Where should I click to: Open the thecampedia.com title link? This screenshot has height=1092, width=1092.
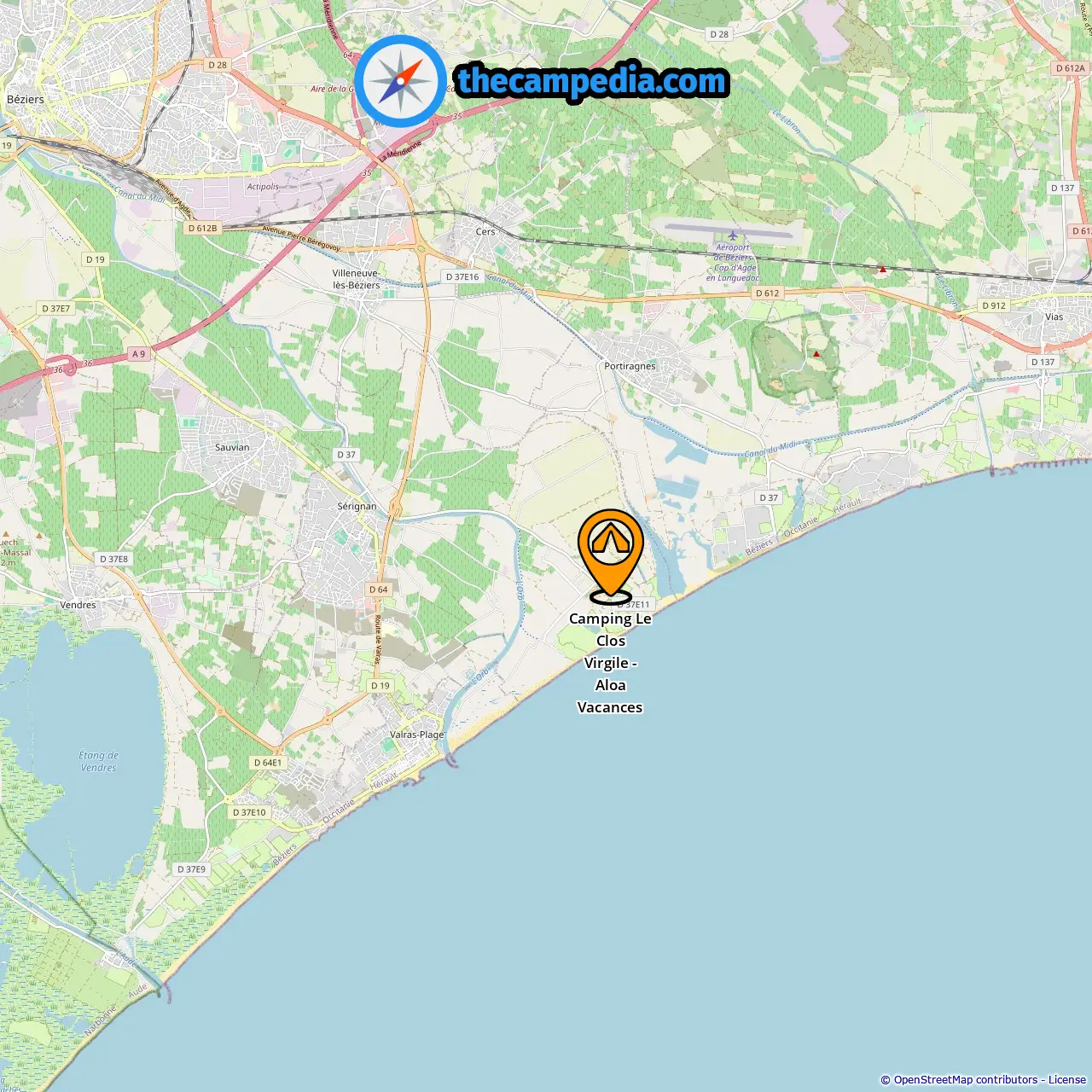(592, 81)
